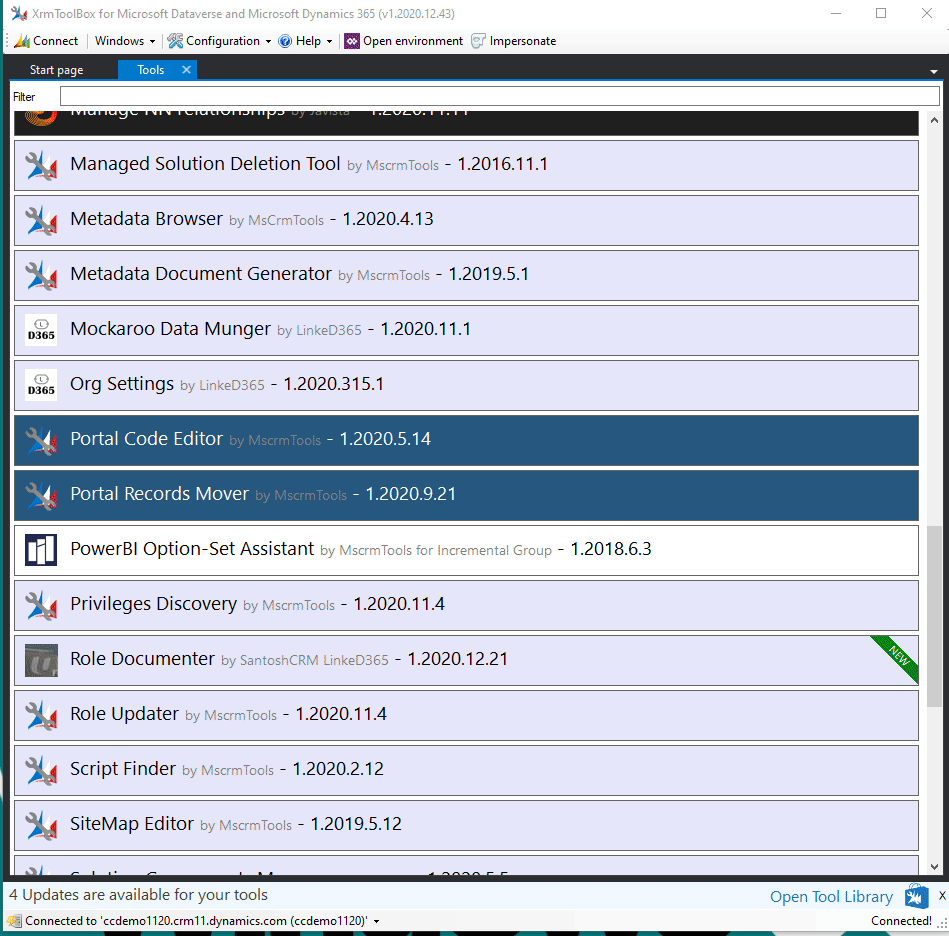Click Connect in the toolbar

[46, 41]
